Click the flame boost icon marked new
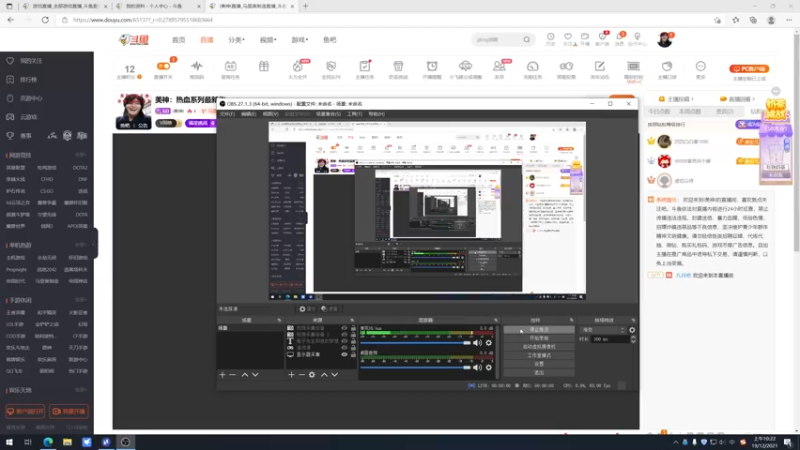Viewport: 800px width, 450px height. click(x=297, y=66)
